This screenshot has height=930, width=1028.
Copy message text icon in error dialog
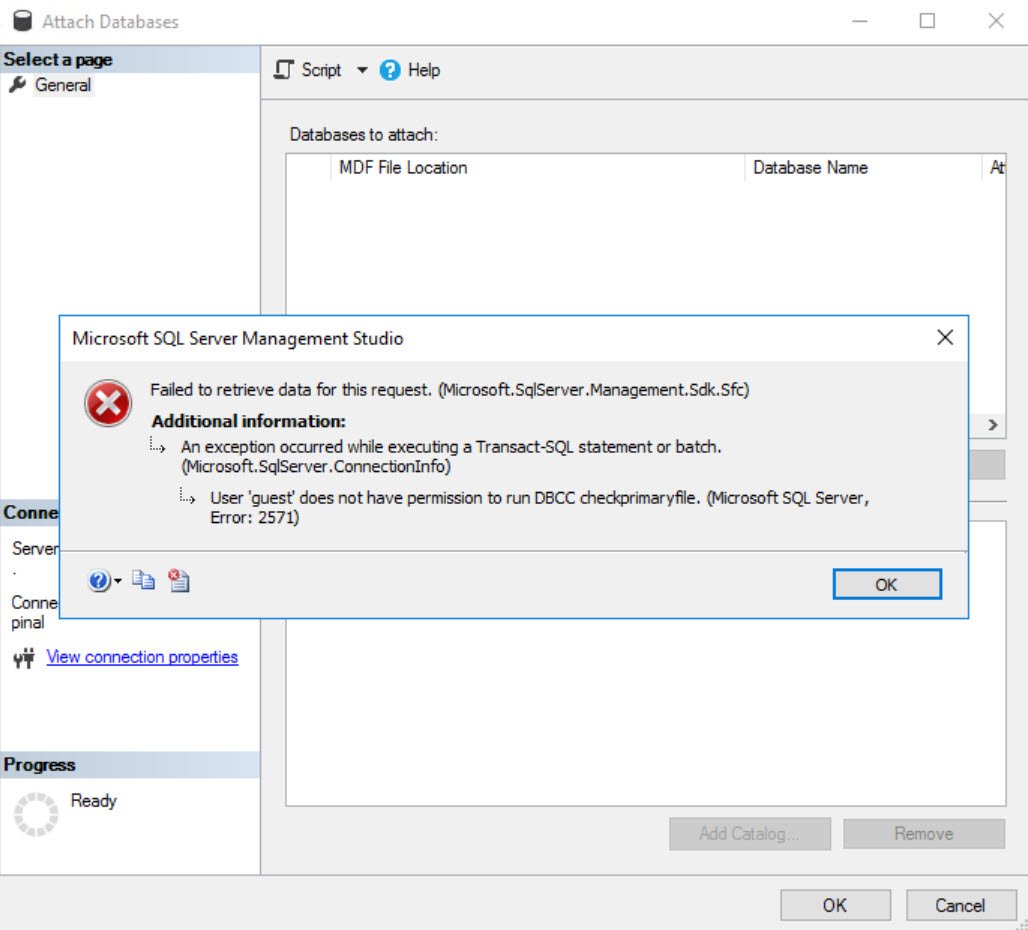[143, 580]
